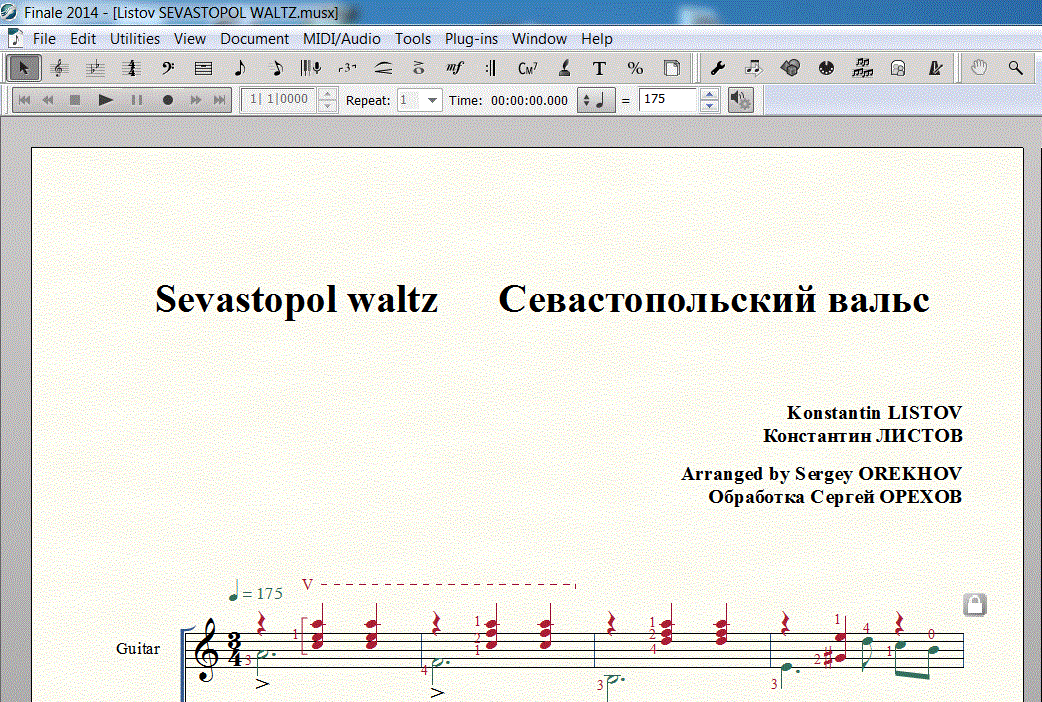This screenshot has width=1042, height=702.
Task: Open the Repeat dropdown
Action: (432, 100)
